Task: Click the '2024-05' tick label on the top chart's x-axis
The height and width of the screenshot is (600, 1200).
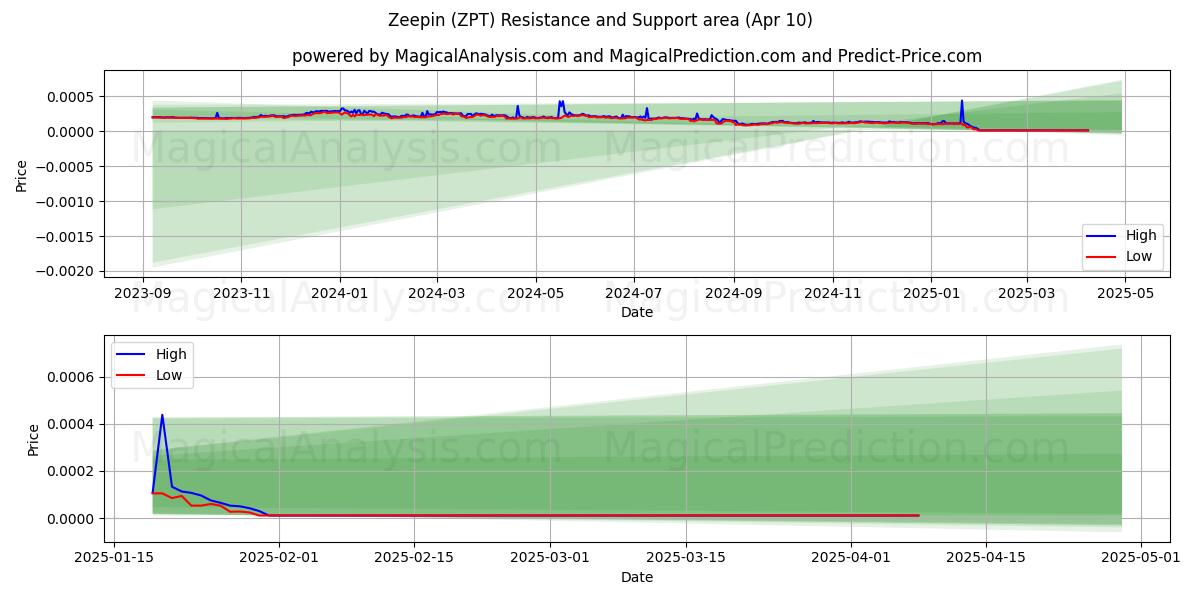Action: pyautogui.click(x=536, y=293)
